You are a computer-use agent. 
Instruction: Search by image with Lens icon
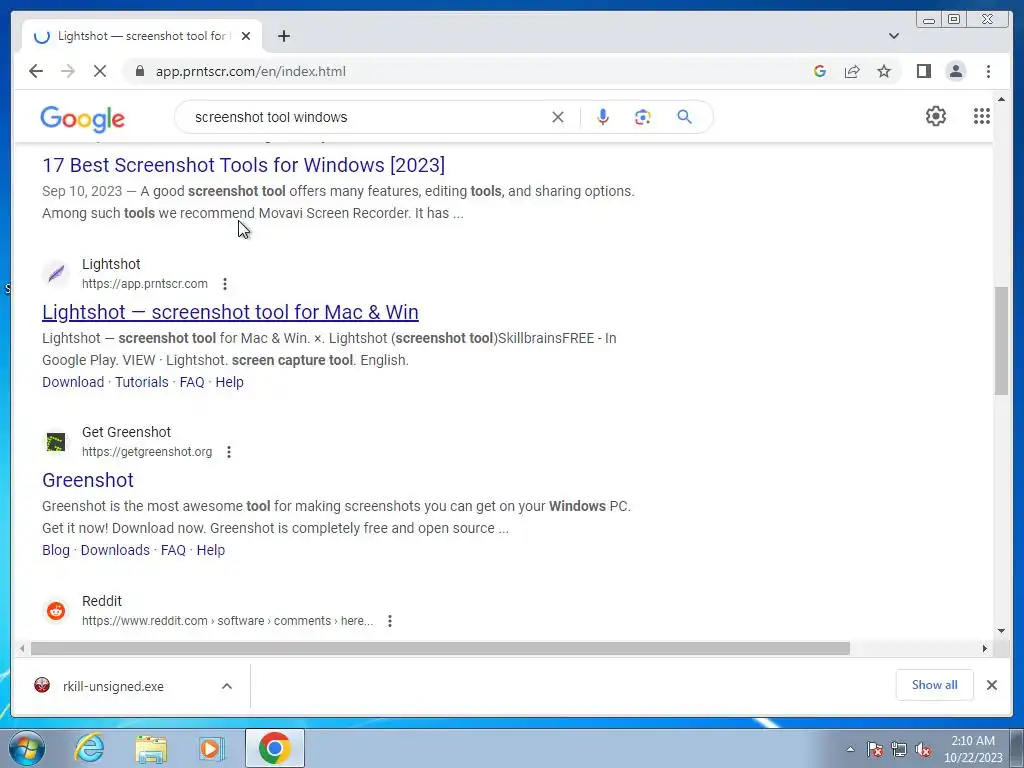pos(643,117)
